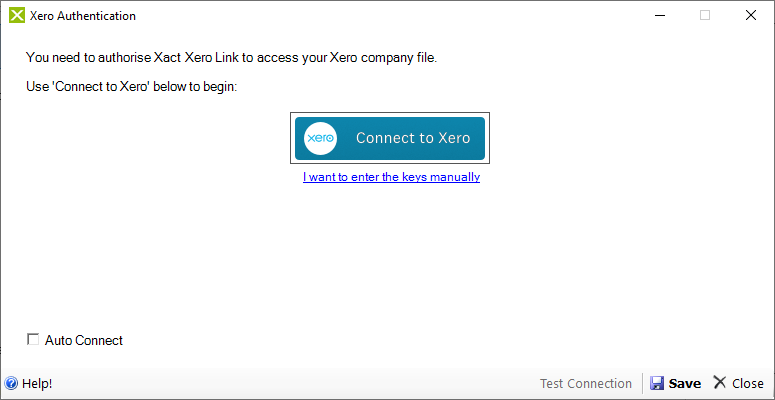Minimize the Xero Authentication window
This screenshot has width=775, height=400.
click(x=659, y=16)
